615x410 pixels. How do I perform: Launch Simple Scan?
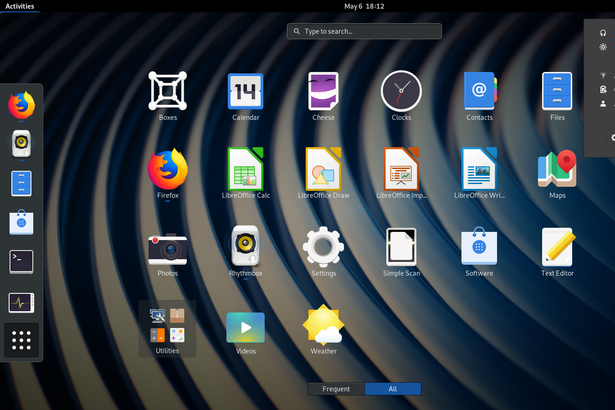tap(401, 251)
